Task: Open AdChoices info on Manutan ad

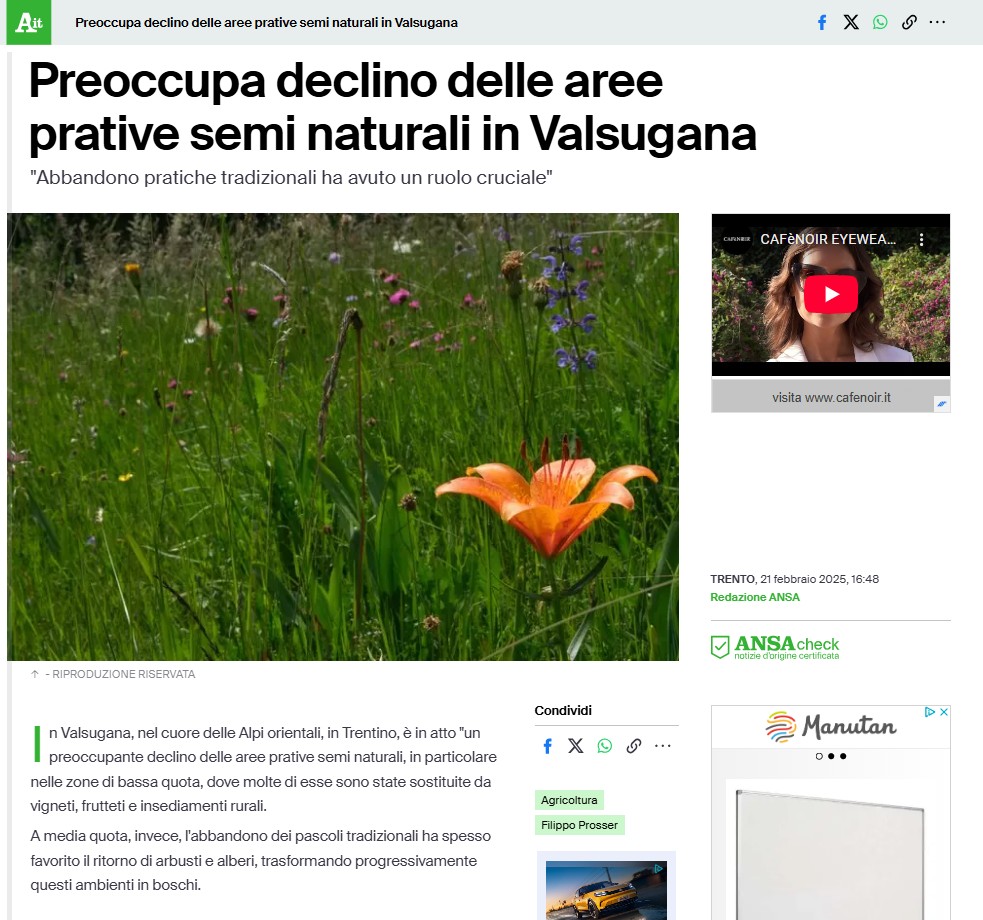Action: [x=930, y=712]
